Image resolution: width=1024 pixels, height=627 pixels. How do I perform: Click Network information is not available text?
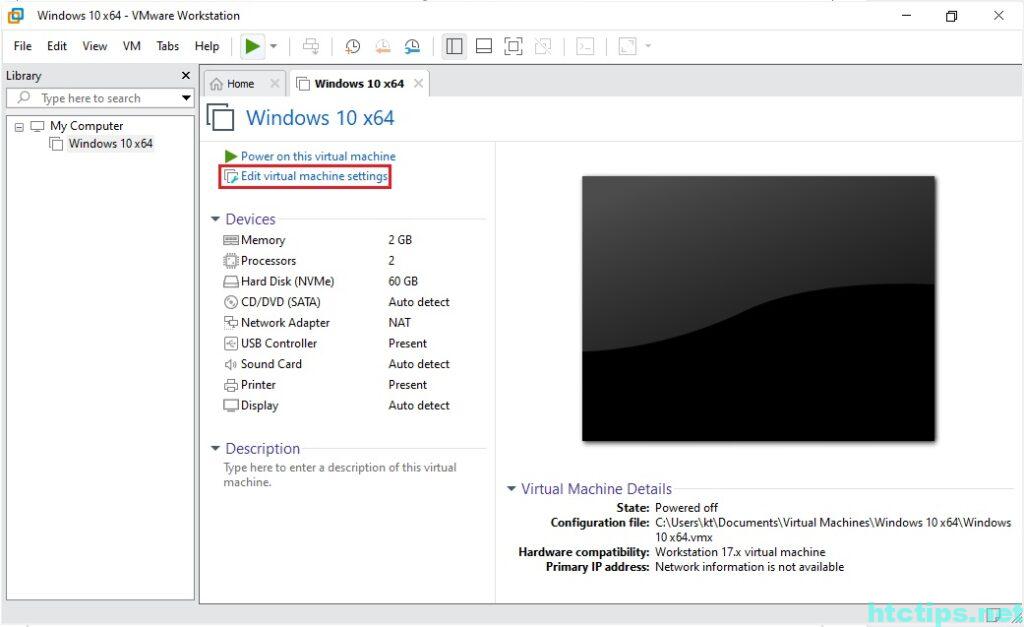[749, 567]
